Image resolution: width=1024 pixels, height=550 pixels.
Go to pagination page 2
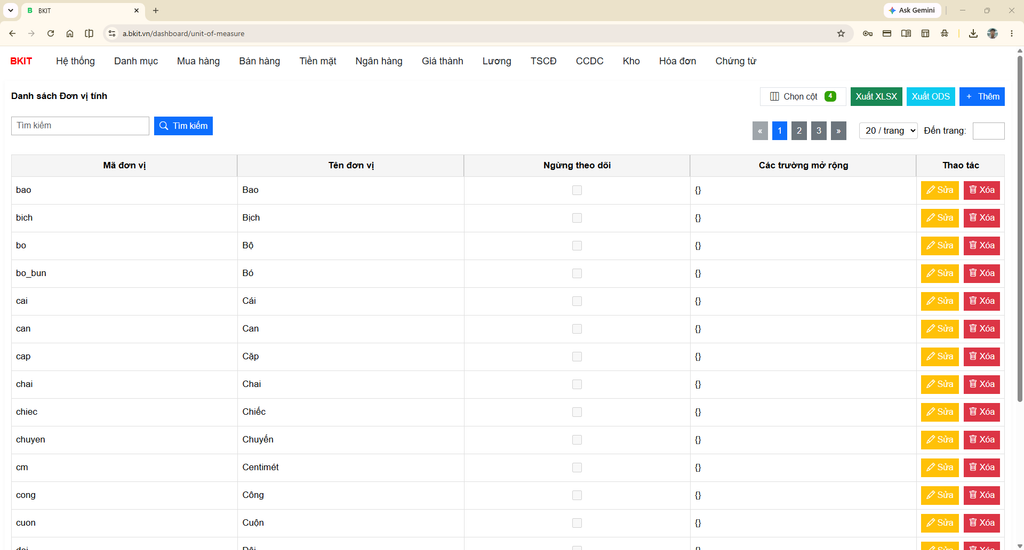[799, 131]
